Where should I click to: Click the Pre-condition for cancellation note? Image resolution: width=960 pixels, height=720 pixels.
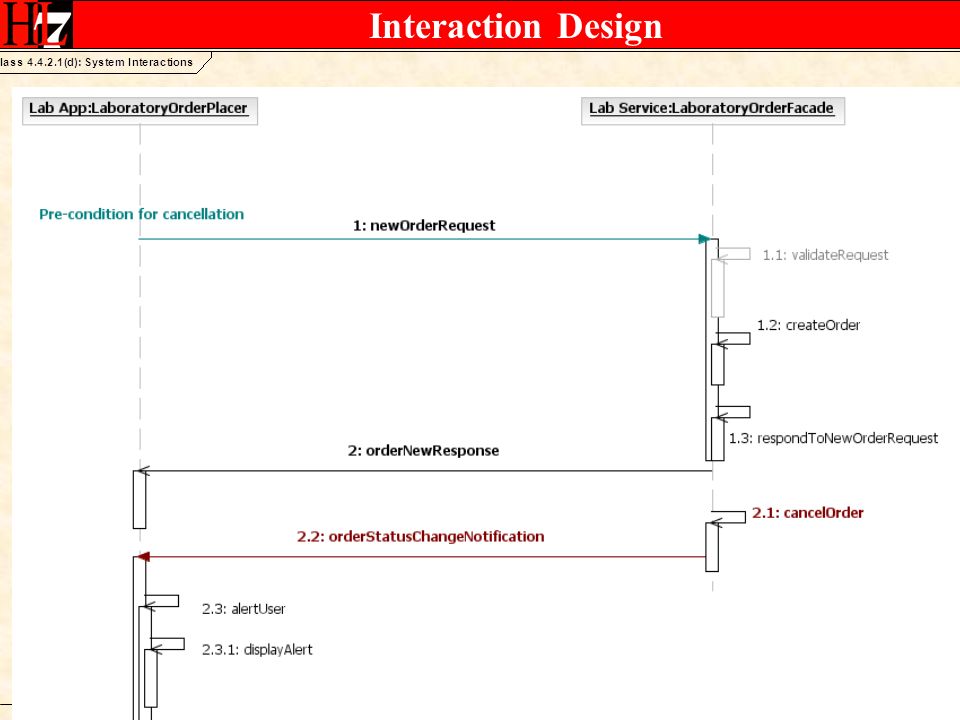[x=141, y=214]
